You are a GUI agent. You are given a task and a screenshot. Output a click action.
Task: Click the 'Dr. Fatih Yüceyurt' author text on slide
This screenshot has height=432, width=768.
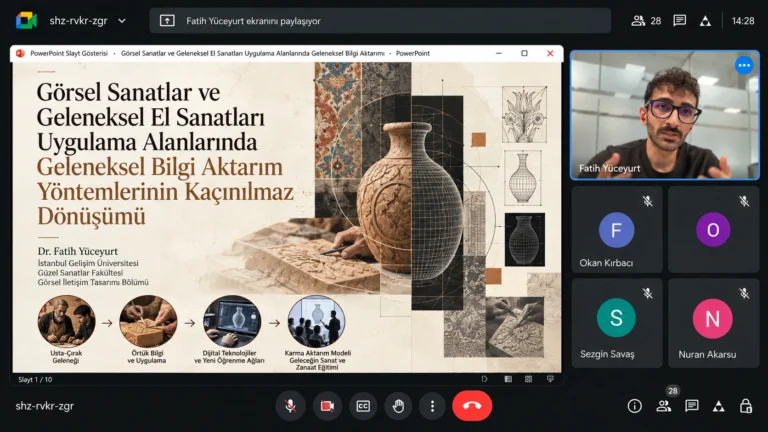click(x=78, y=251)
